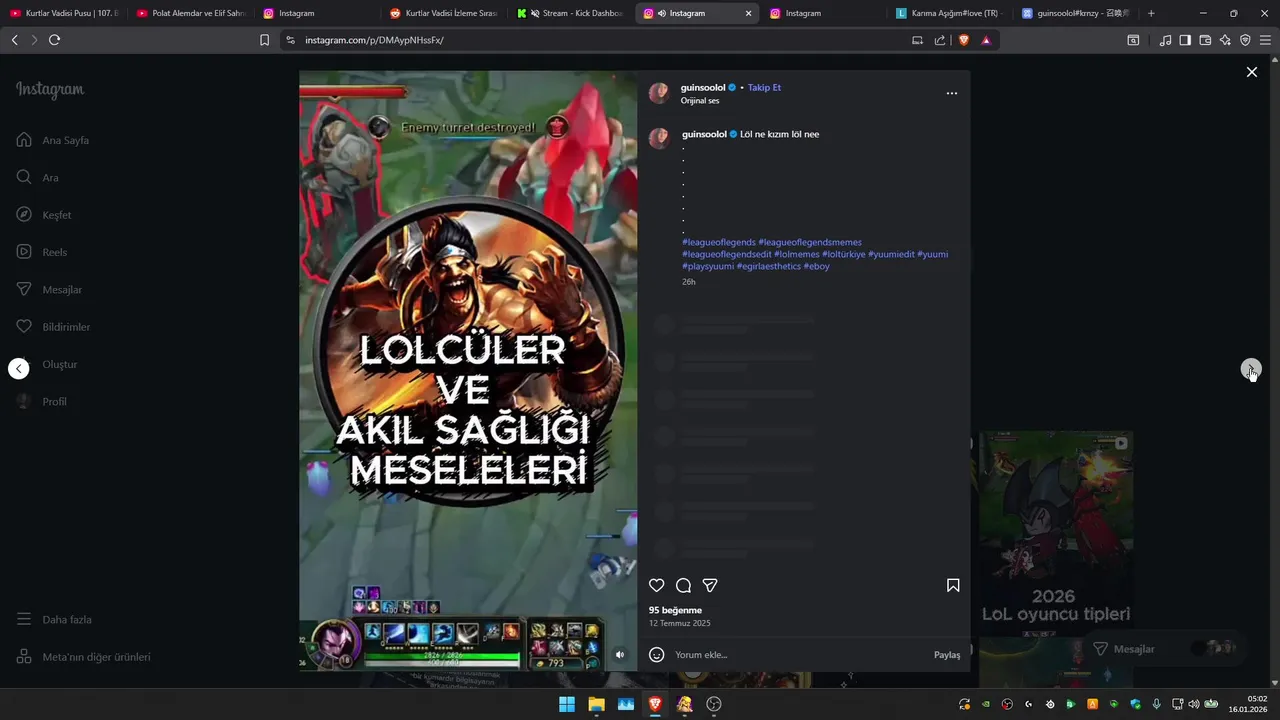Image resolution: width=1280 pixels, height=720 pixels.
Task: Click the guinsoolol avatar beside the caption
Action: click(659, 138)
